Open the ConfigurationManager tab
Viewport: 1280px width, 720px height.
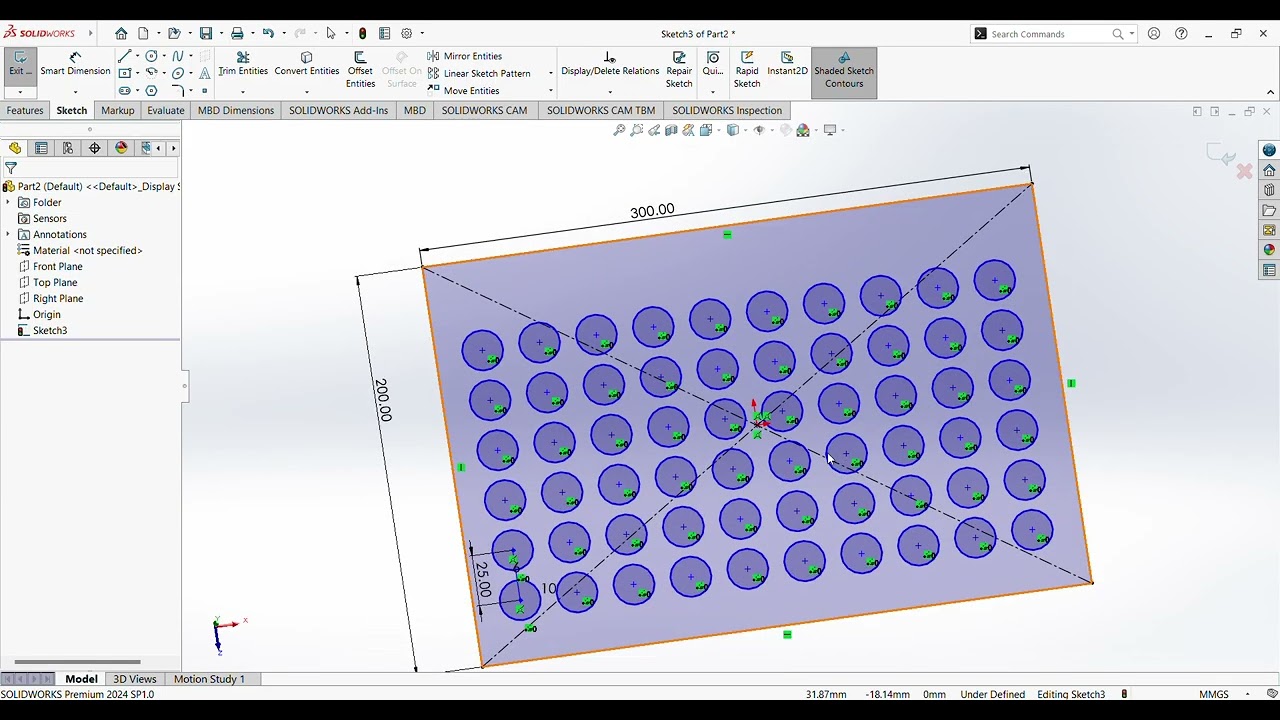[68, 148]
